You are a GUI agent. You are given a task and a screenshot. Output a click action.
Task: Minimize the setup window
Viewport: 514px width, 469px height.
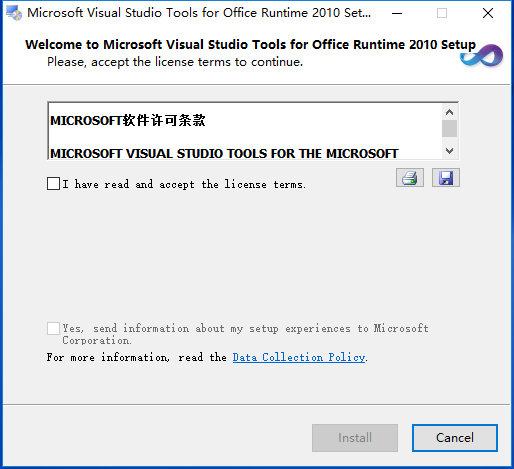point(397,13)
